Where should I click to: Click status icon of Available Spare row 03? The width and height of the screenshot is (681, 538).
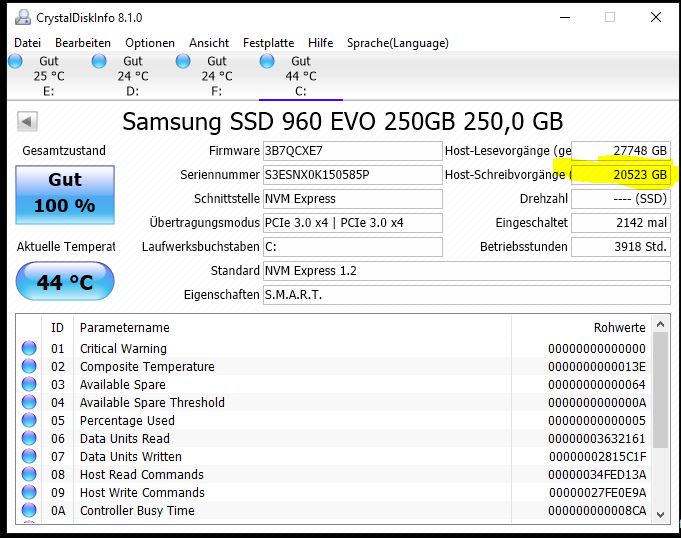(29, 384)
